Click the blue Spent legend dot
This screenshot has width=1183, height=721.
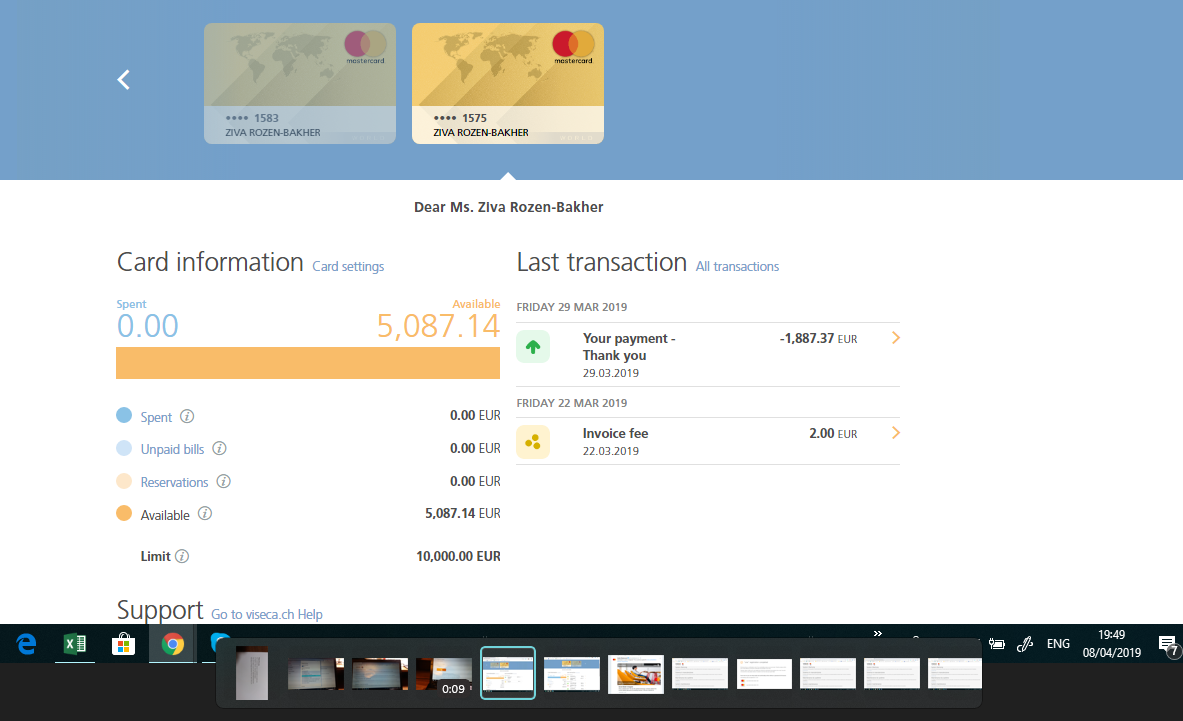(124, 415)
